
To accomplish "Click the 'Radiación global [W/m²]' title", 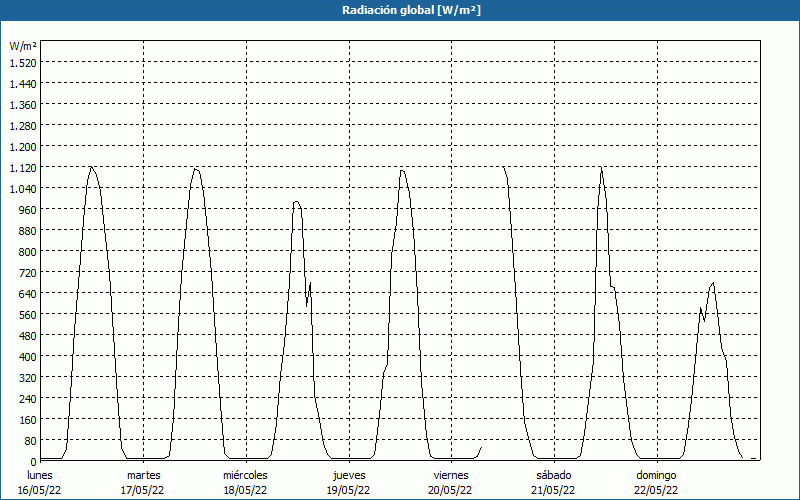I will click(411, 10).
